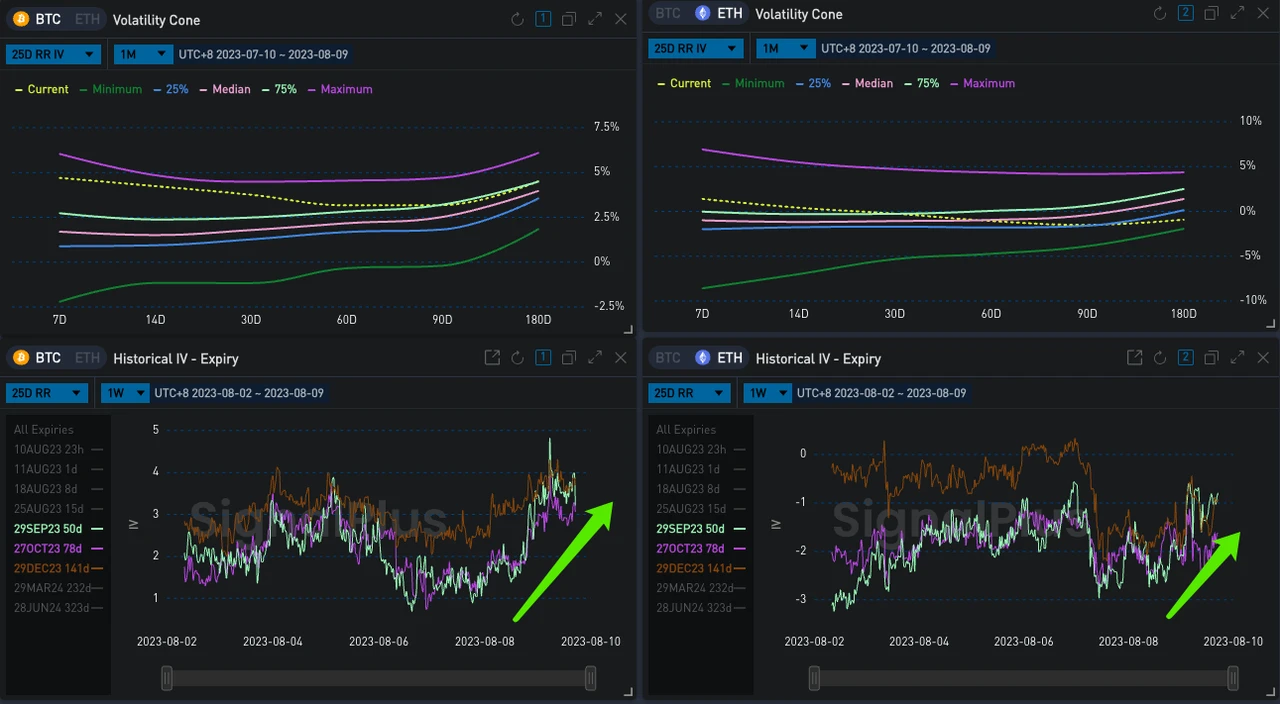Toggle Current line in ETH Volatility Cone legend
The width and height of the screenshot is (1280, 704).
tap(685, 83)
